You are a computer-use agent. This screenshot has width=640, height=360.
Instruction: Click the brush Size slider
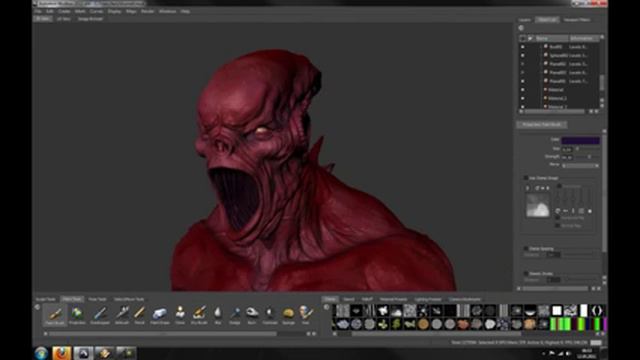click(587, 149)
